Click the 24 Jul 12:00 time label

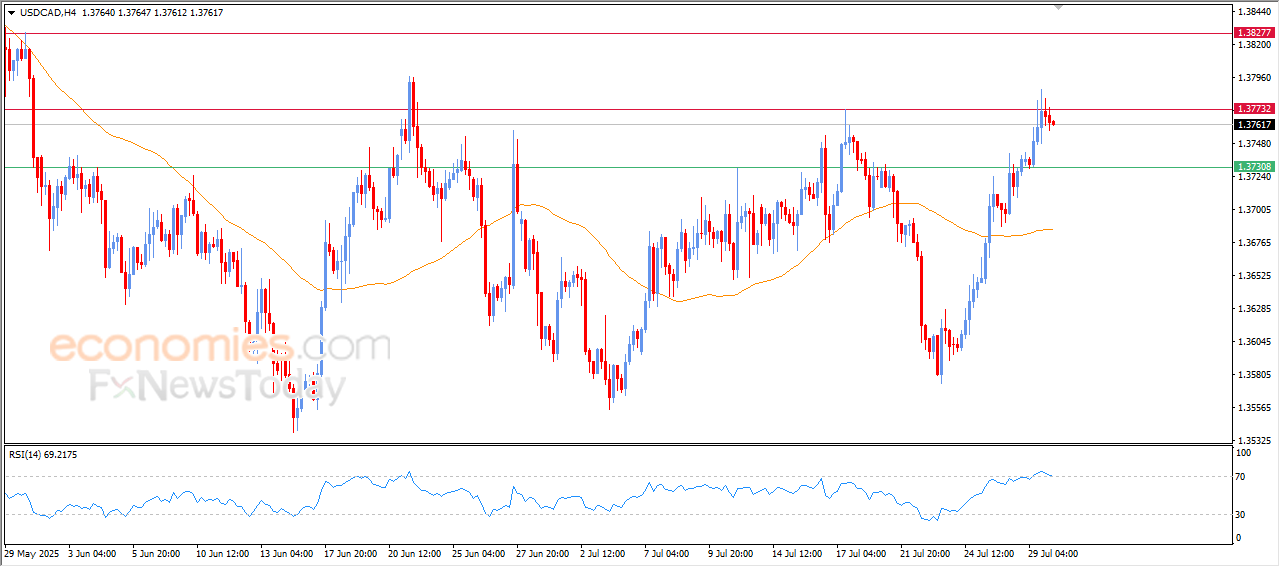(988, 553)
